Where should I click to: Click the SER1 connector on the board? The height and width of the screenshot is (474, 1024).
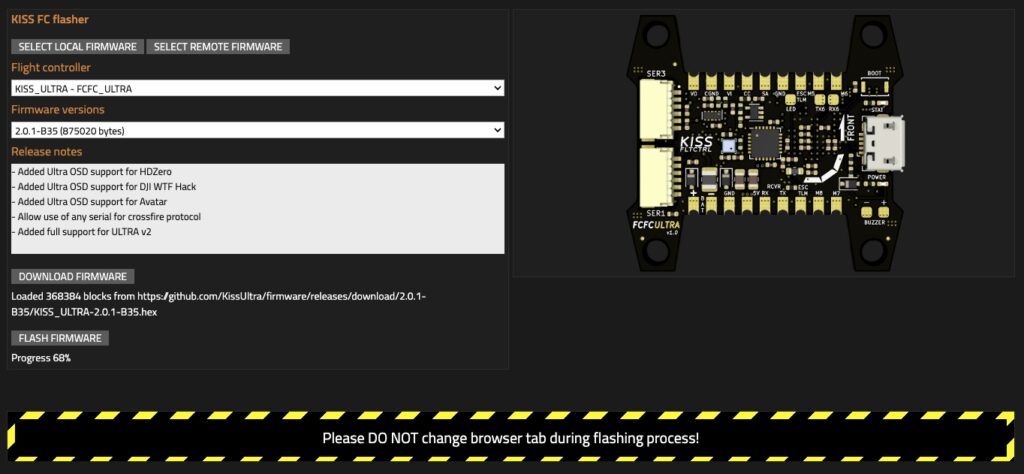click(656, 176)
